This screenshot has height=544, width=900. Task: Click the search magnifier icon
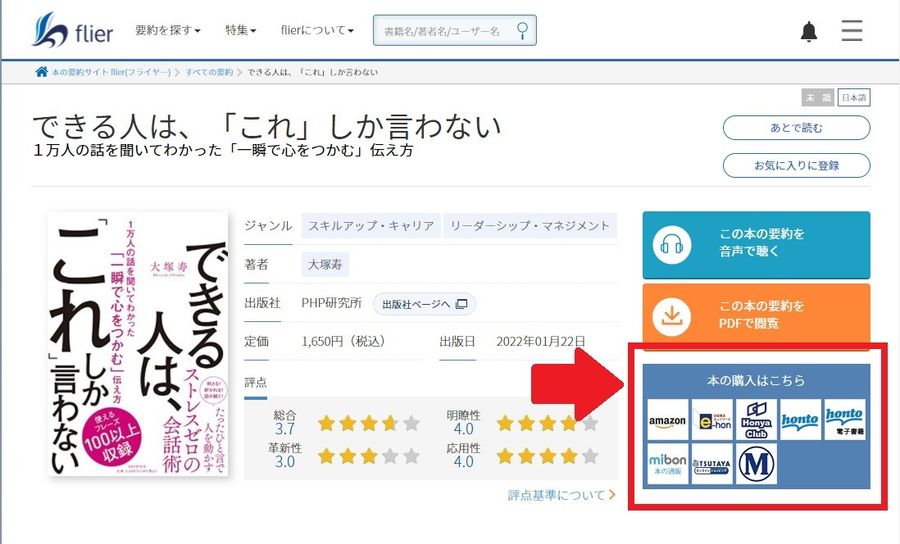pos(522,30)
